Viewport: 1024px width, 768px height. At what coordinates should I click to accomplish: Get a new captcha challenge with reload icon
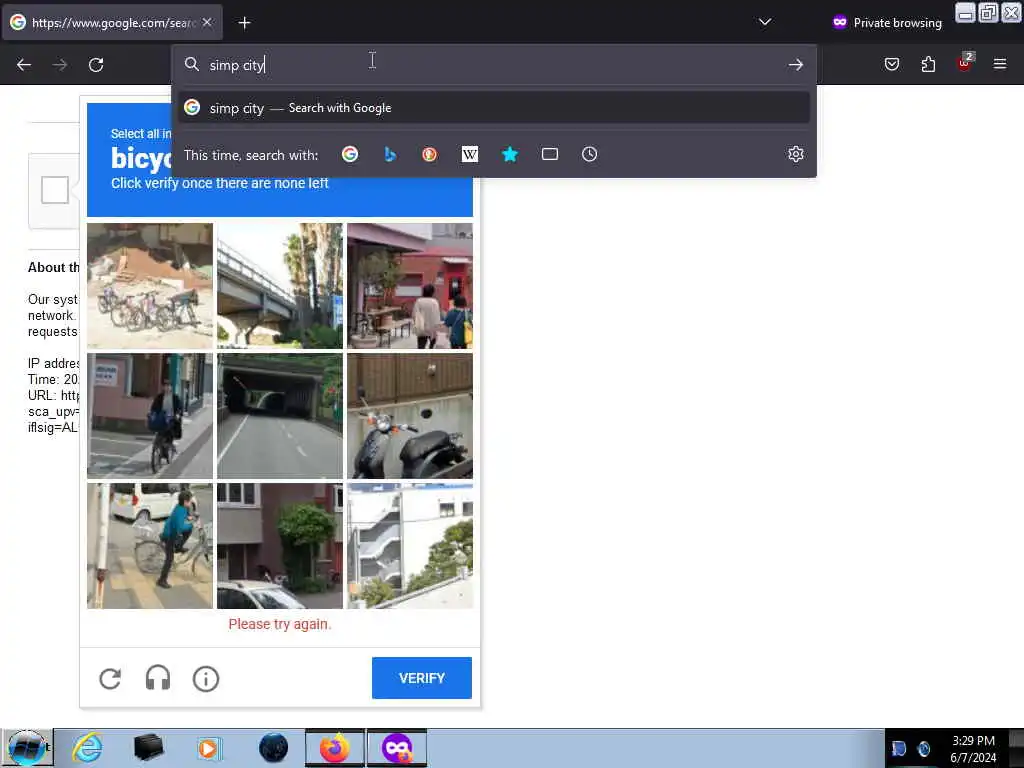click(x=110, y=679)
